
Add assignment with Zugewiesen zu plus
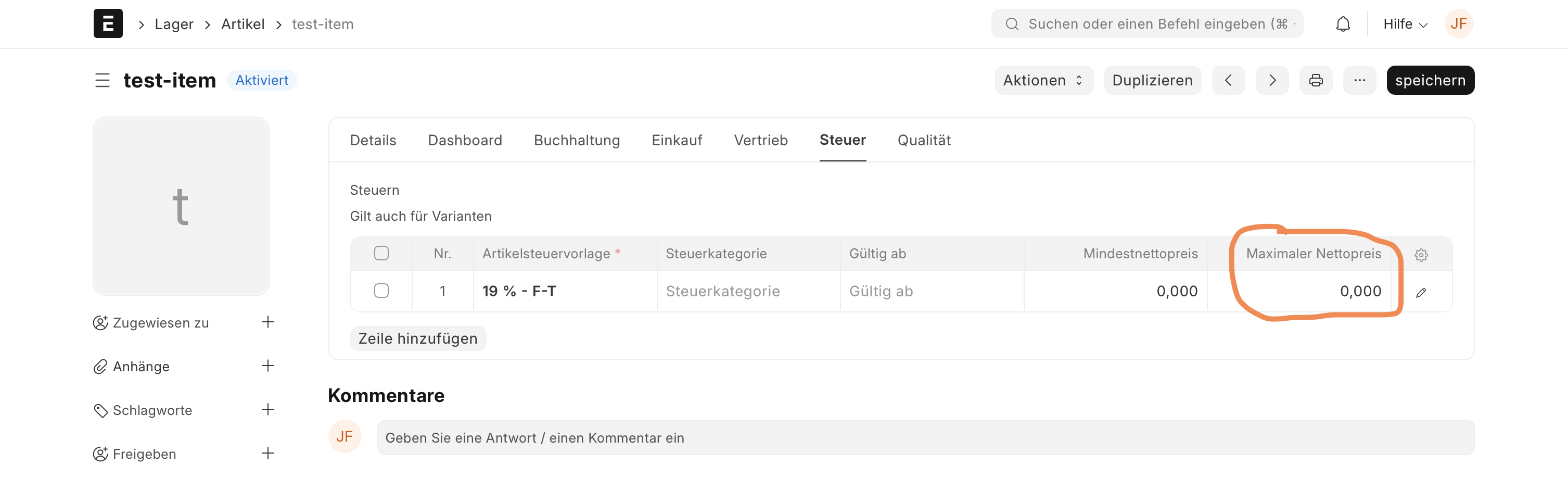click(x=268, y=322)
